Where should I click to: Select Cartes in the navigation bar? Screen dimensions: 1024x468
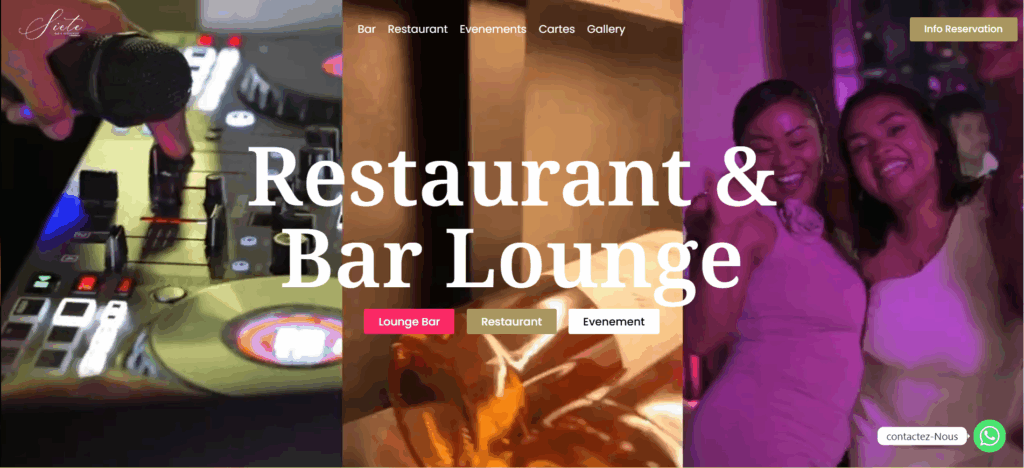pos(556,29)
